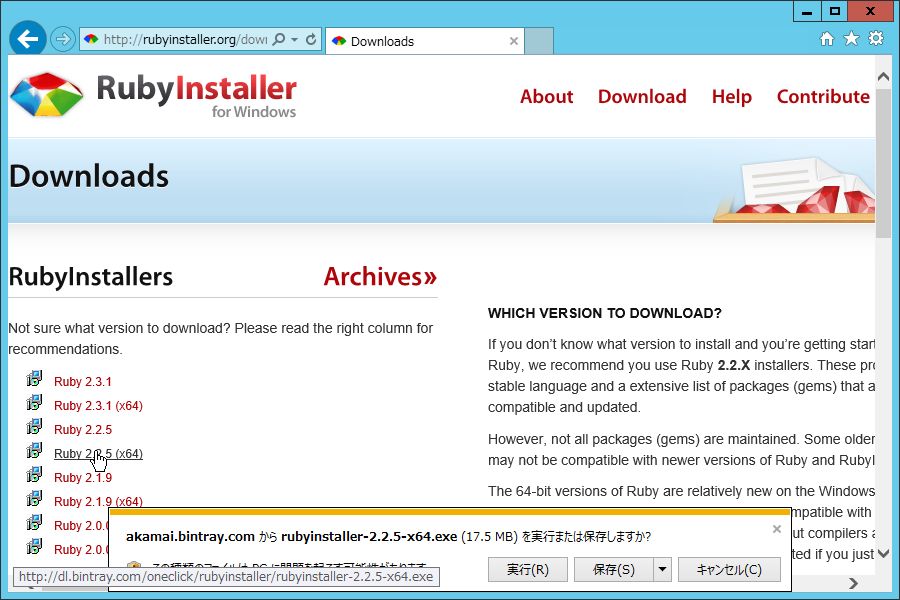Open the About navigation link

[546, 96]
